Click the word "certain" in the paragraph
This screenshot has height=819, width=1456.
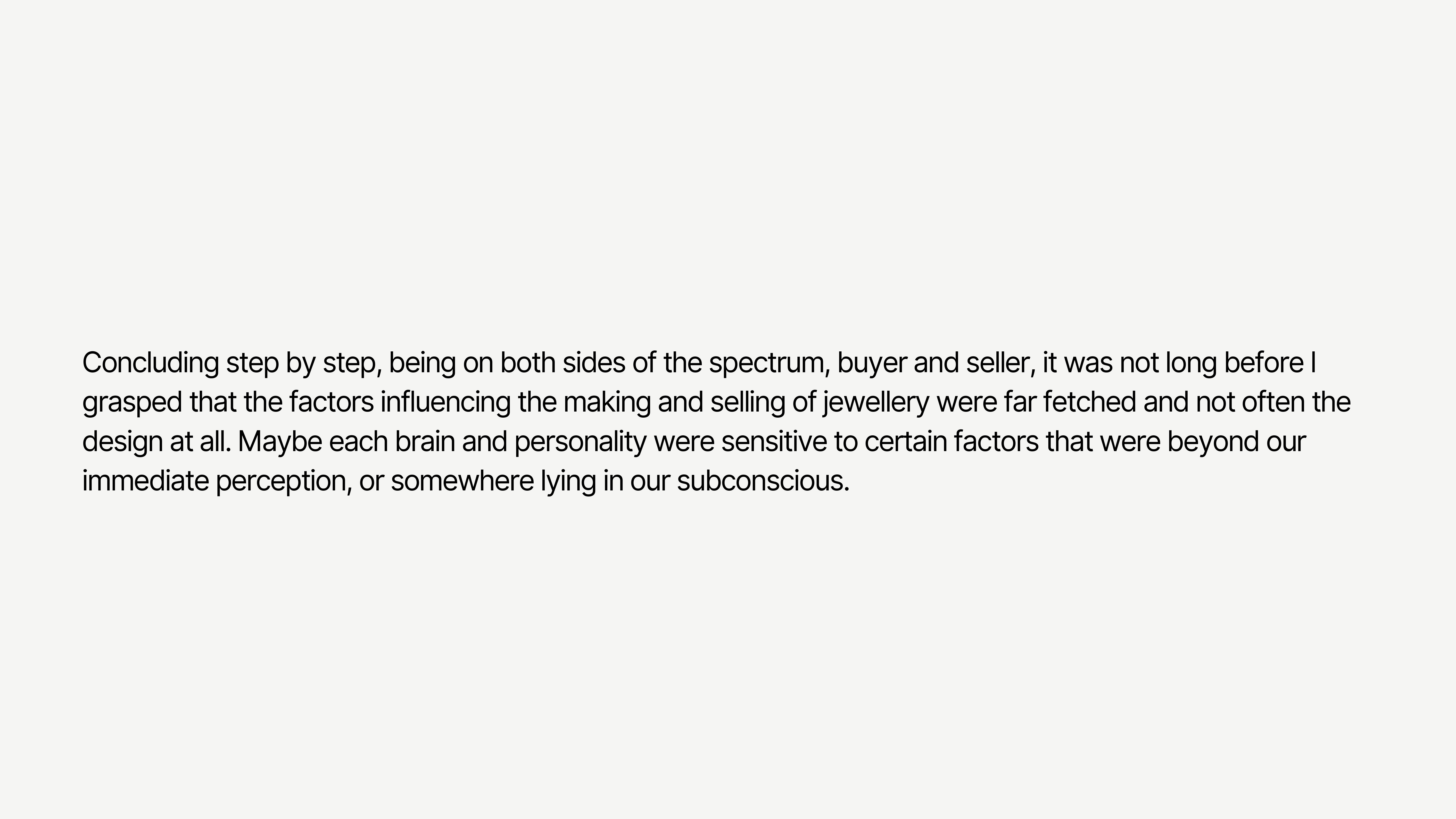(905, 442)
